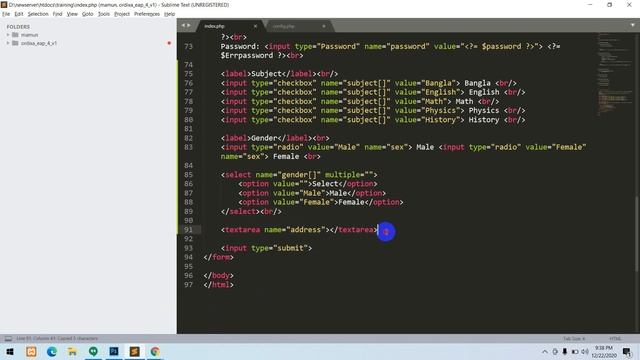Open the Tools menu

[x=104, y=14]
